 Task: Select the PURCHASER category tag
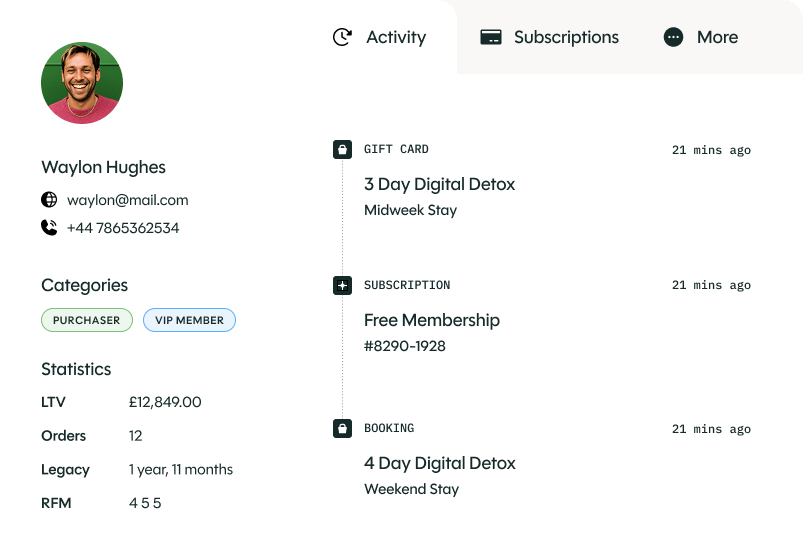(86, 320)
